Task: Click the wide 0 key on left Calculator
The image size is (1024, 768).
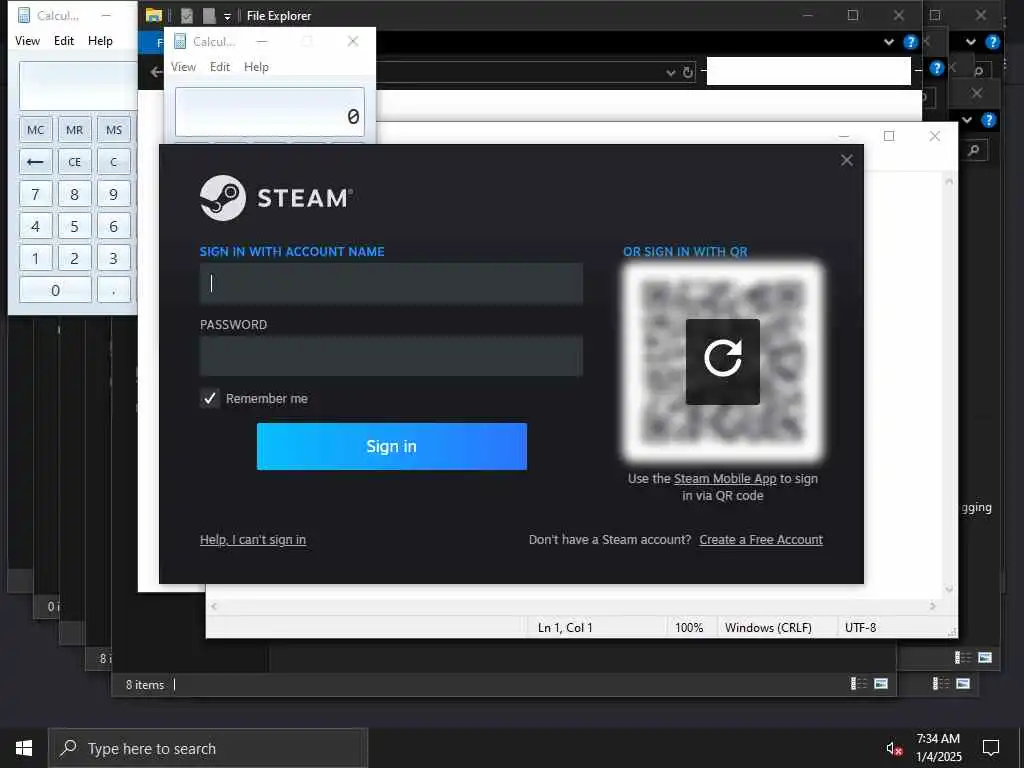Action: [x=56, y=290]
